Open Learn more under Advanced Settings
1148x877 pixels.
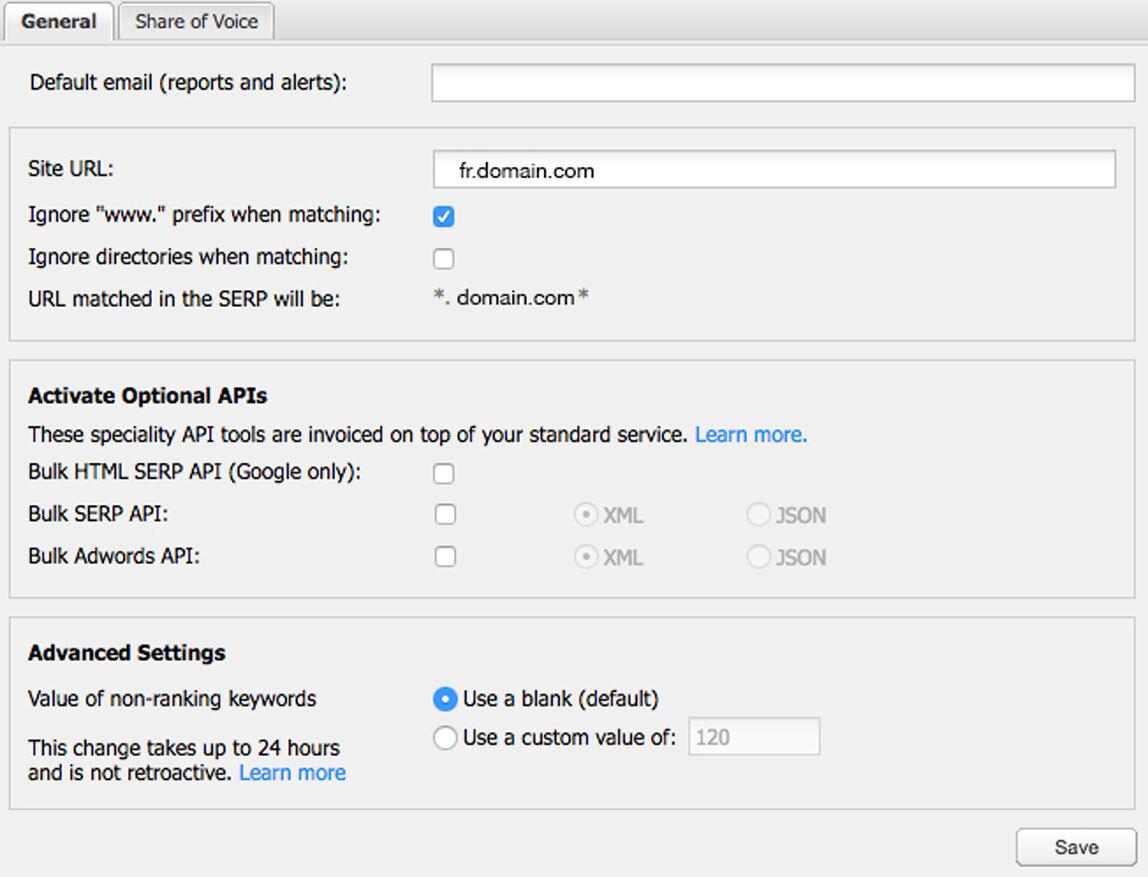(x=291, y=772)
